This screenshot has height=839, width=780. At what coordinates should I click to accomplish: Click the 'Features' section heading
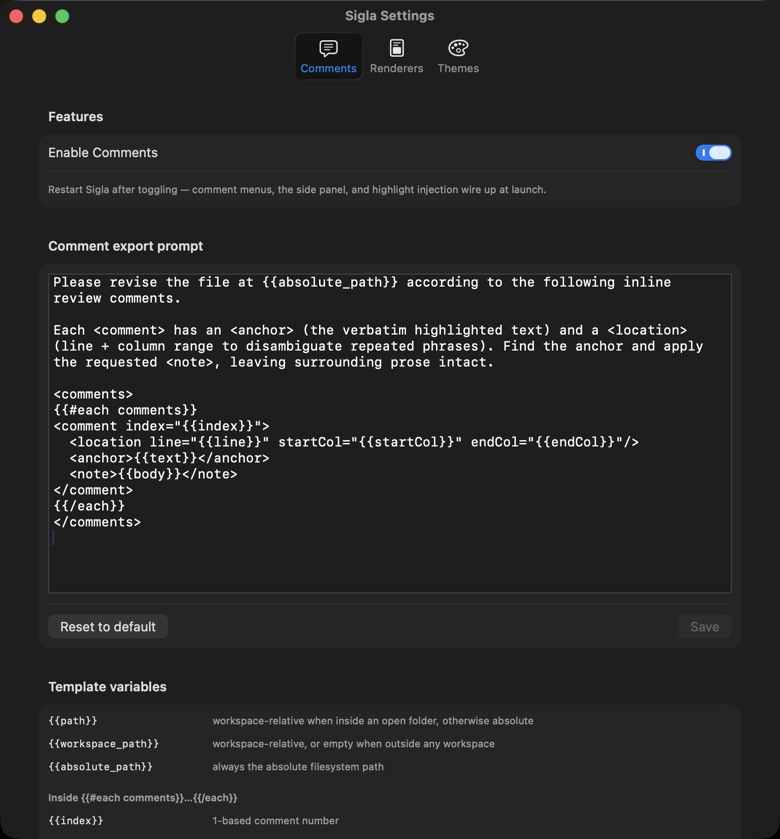click(x=75, y=117)
